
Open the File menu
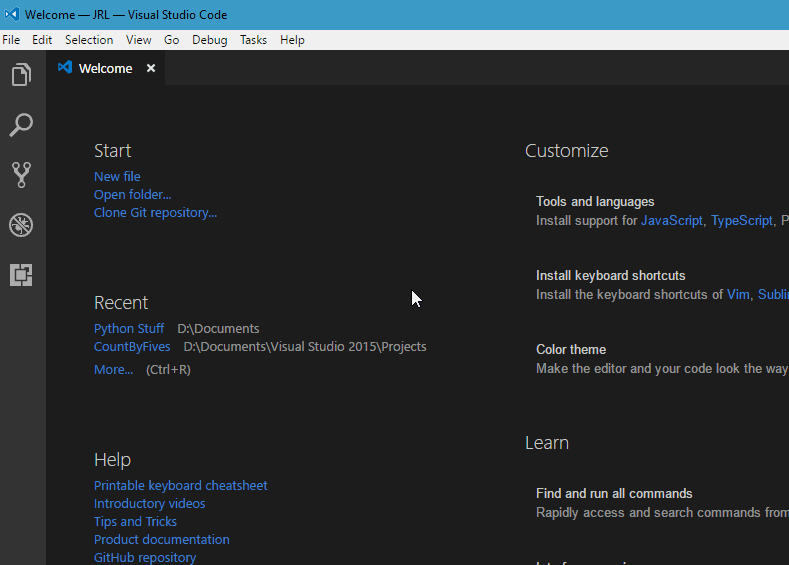(11, 40)
